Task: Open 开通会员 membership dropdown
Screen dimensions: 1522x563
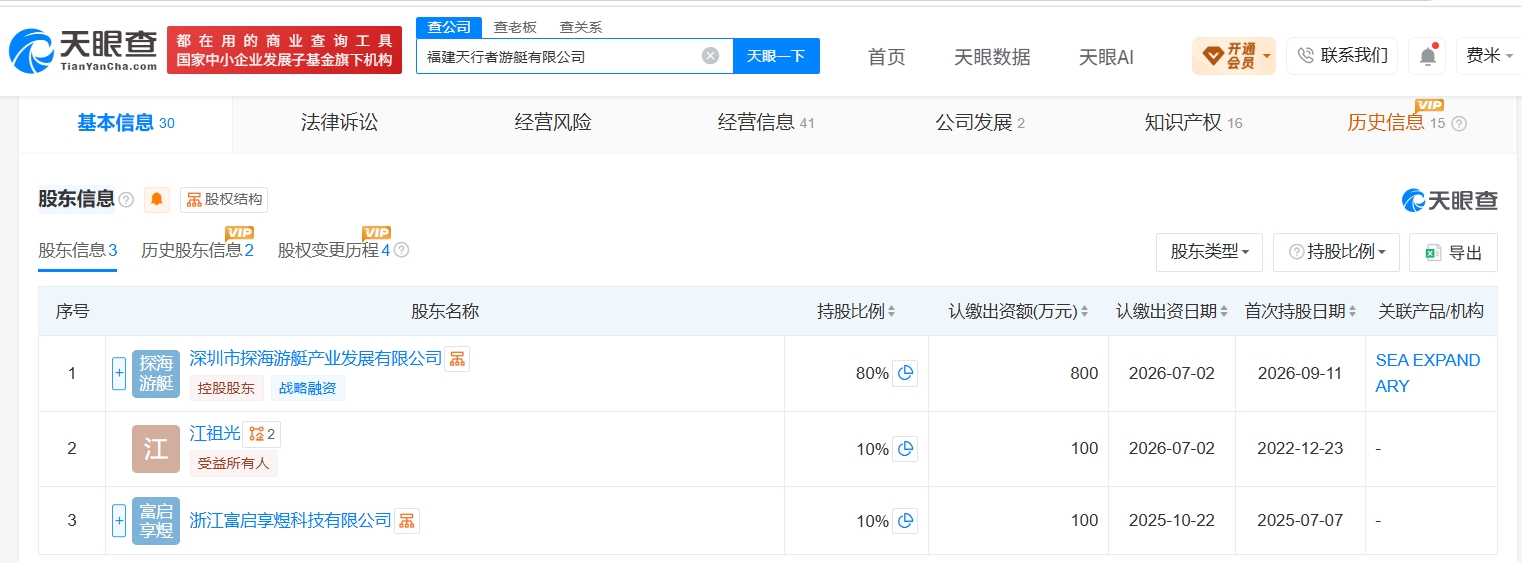Action: 1234,56
